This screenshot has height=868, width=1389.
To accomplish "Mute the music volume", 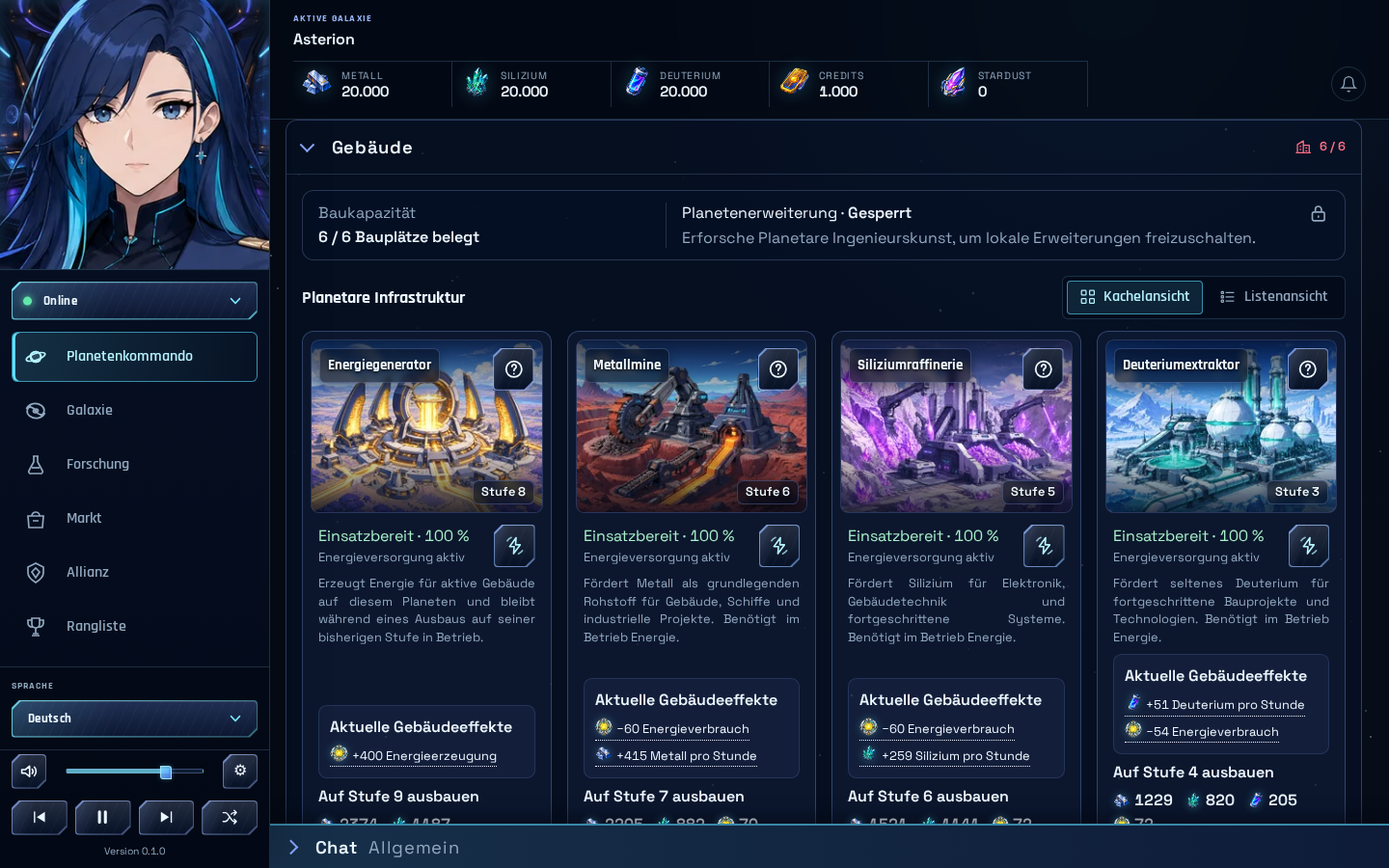I will 29,771.
